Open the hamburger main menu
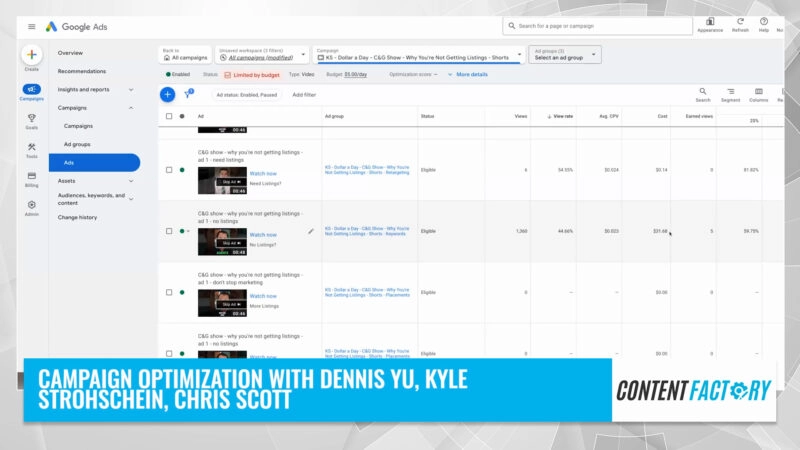This screenshot has height=450, width=800. (32, 27)
